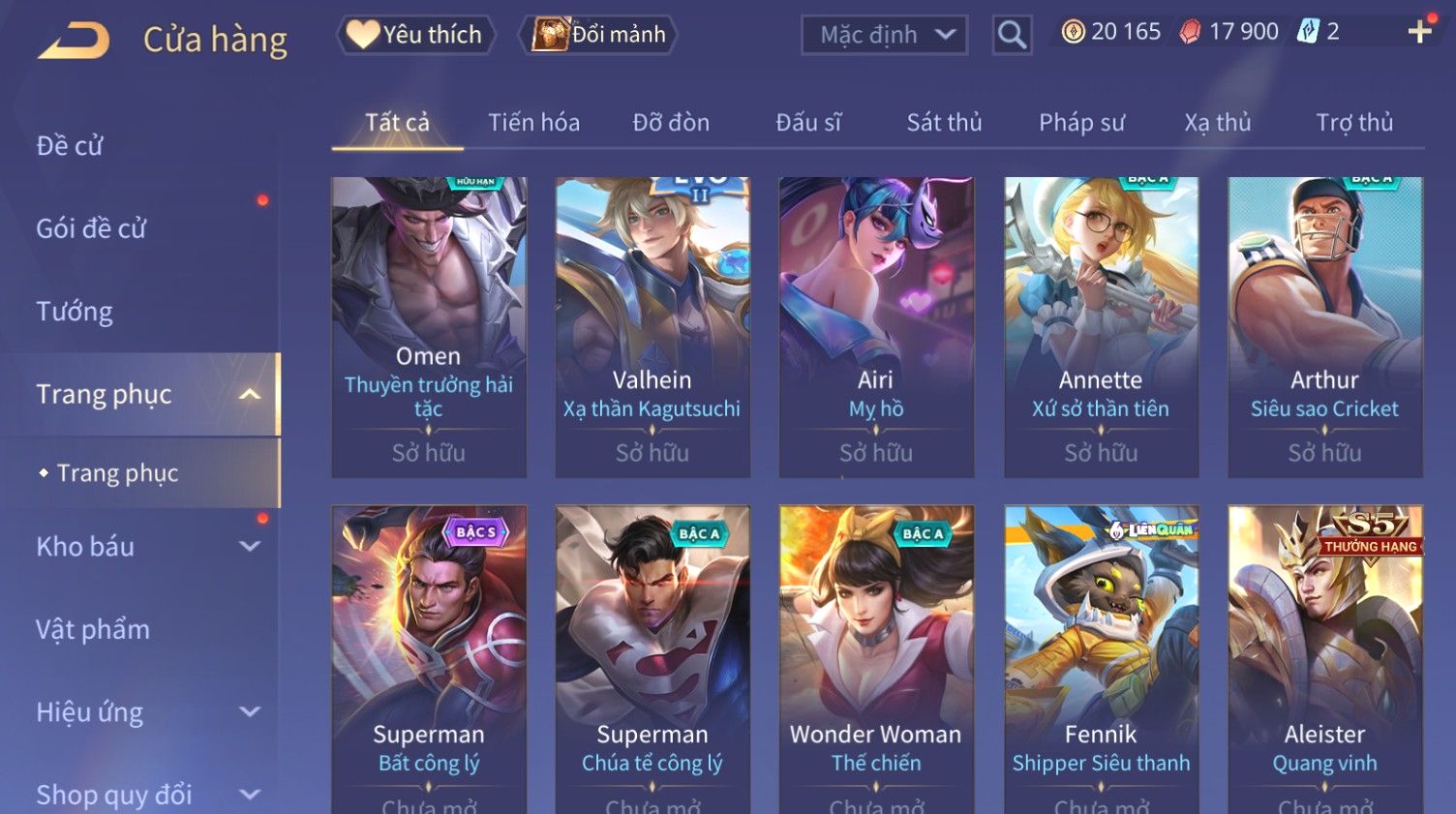Open Tướng in the sidebar
The height and width of the screenshot is (814, 1456).
75,312
